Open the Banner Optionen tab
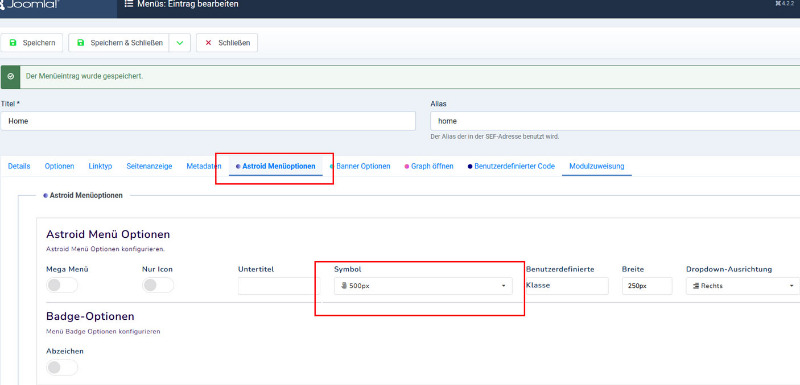The height and width of the screenshot is (385, 800). (360, 166)
